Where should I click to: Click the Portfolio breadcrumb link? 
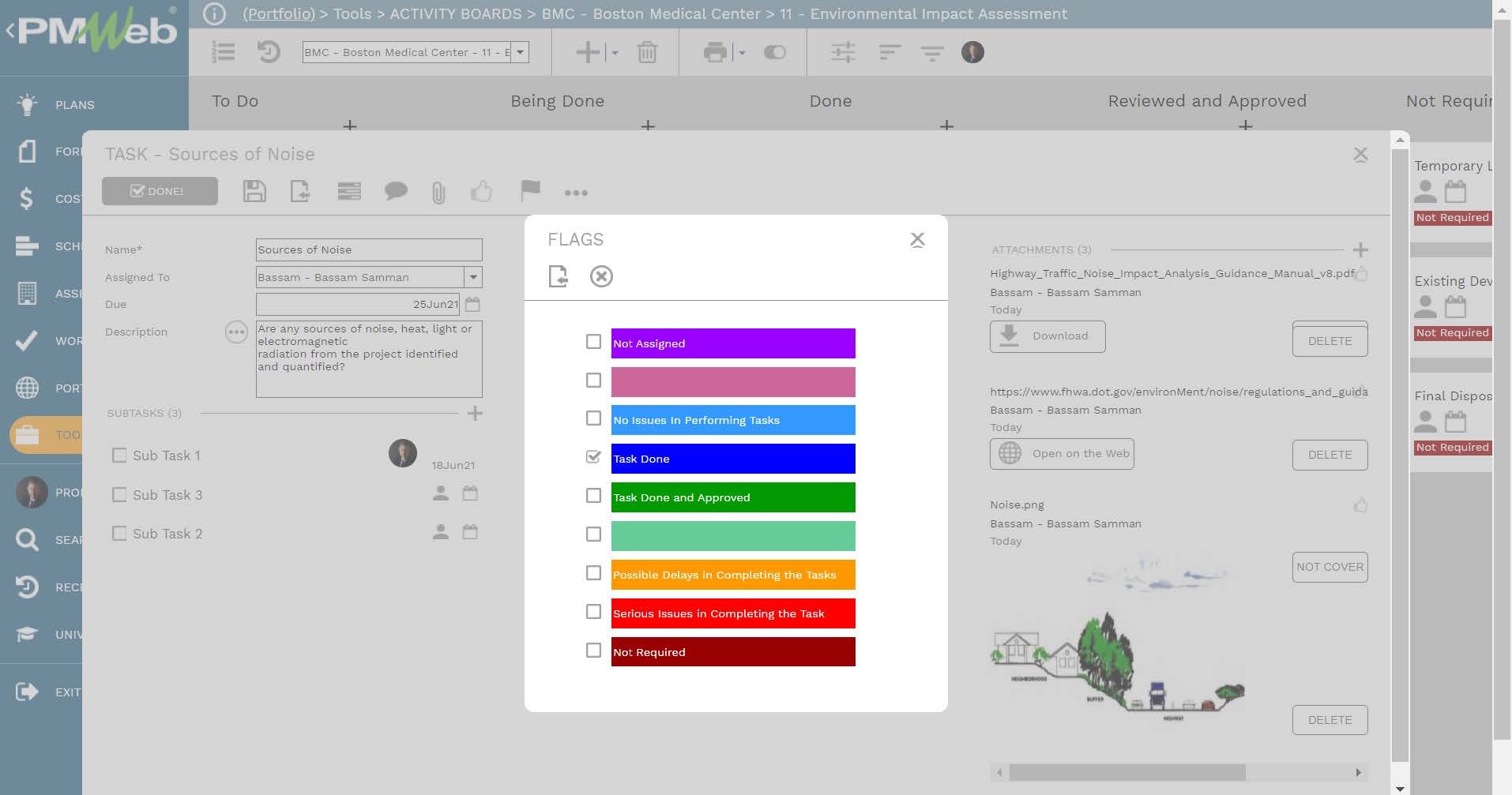pos(279,13)
